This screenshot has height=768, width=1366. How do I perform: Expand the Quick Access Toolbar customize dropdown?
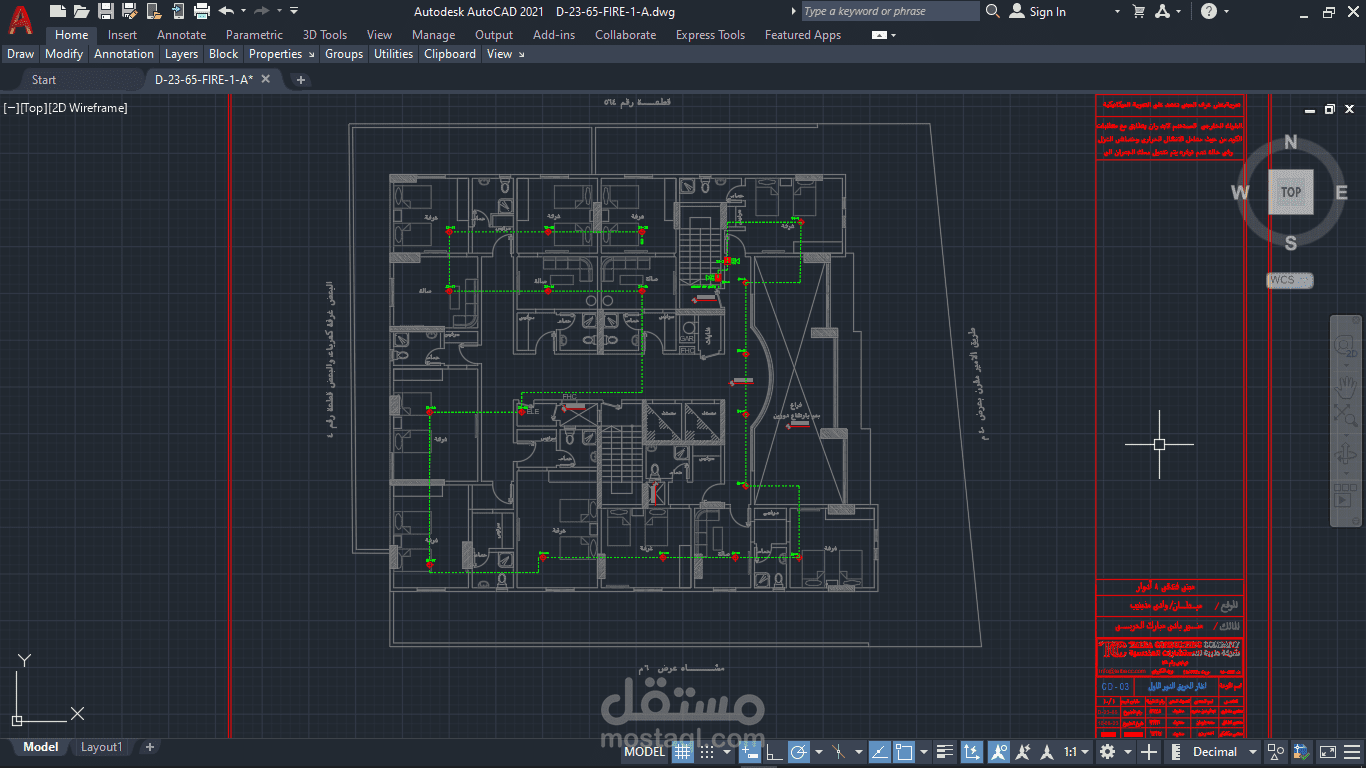[x=294, y=11]
